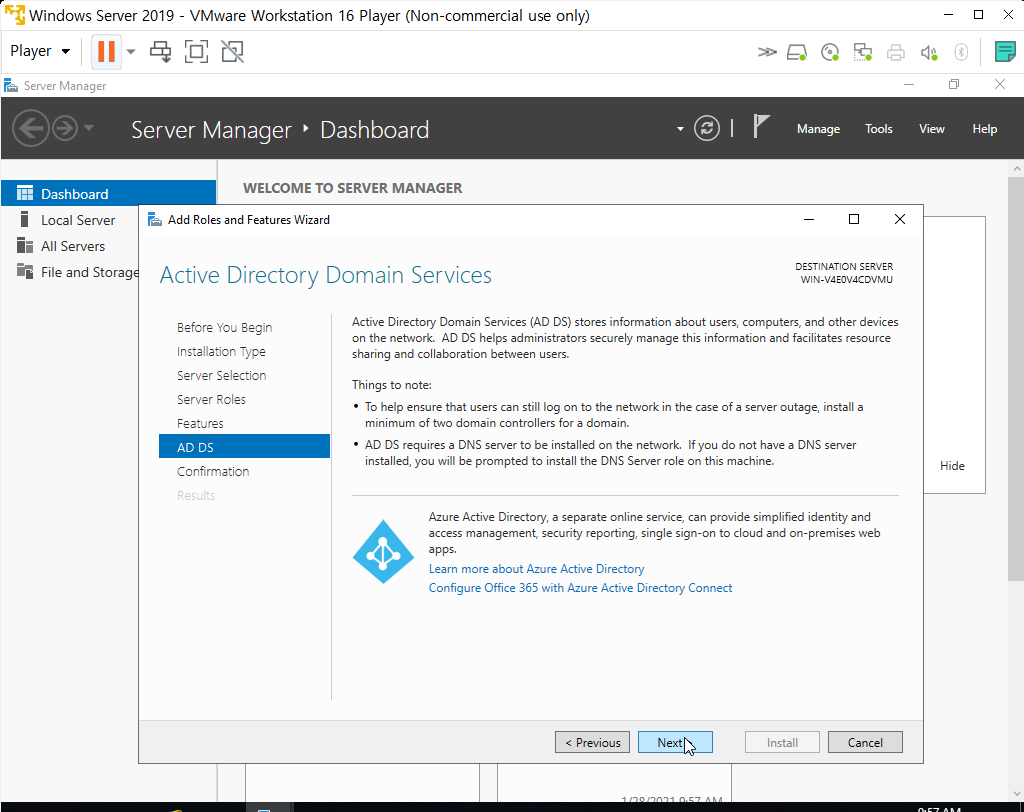Screen dimensions: 1024x812
Task: Open Learn more about Azure Active Directory link
Action: click(536, 569)
